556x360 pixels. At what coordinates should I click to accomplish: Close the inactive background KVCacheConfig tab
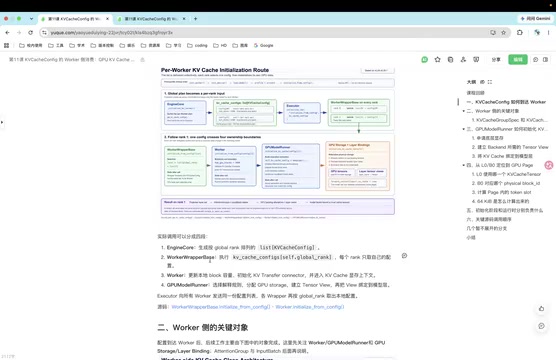pos(184,19)
